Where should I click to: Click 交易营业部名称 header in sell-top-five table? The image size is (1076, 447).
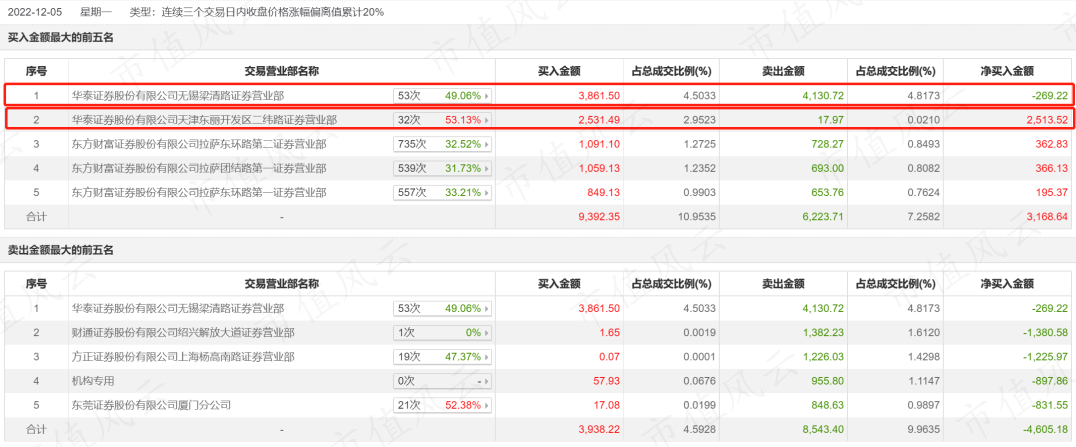tap(282, 284)
